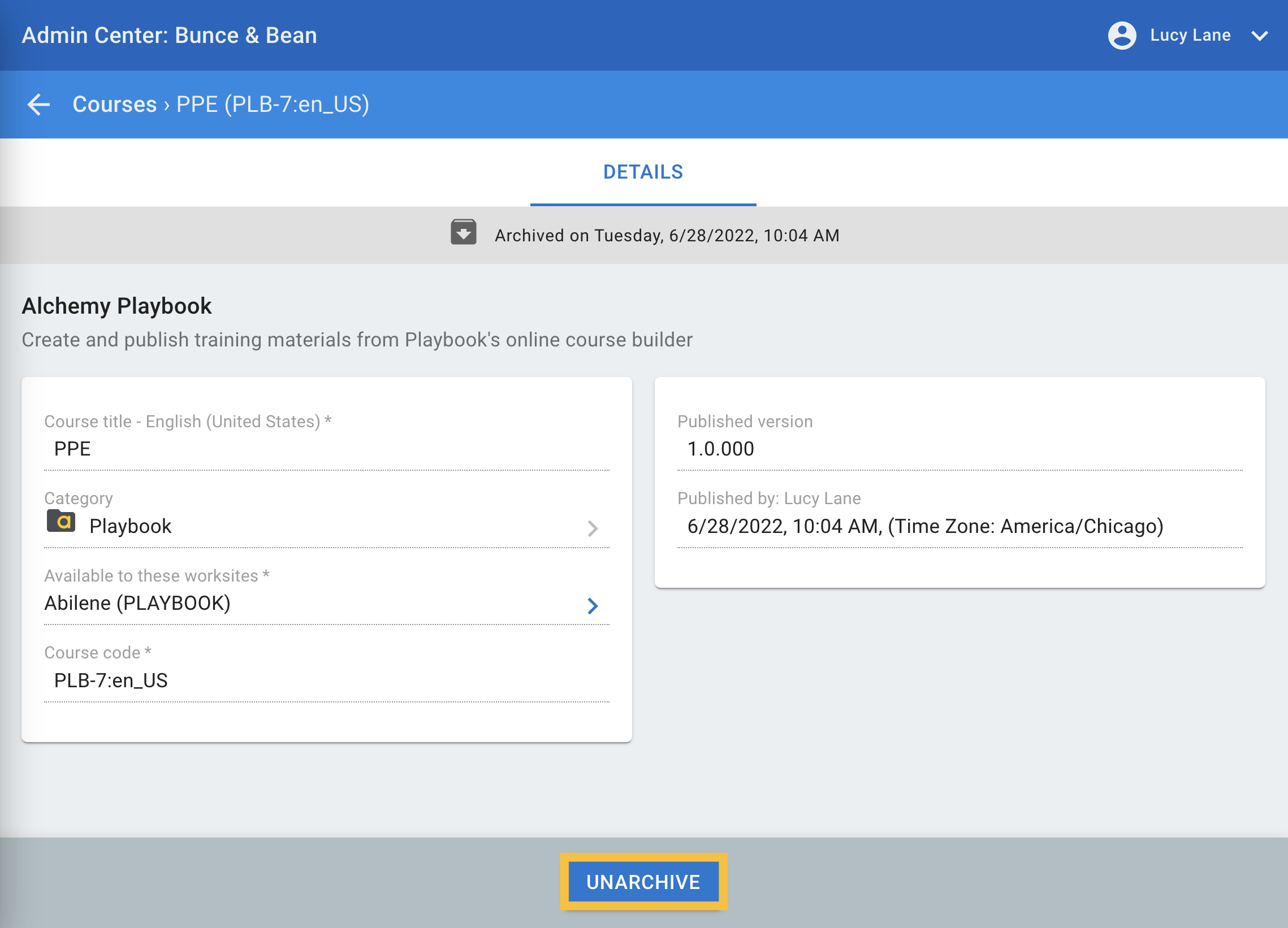Click the Lucy Lane user name

point(1190,35)
